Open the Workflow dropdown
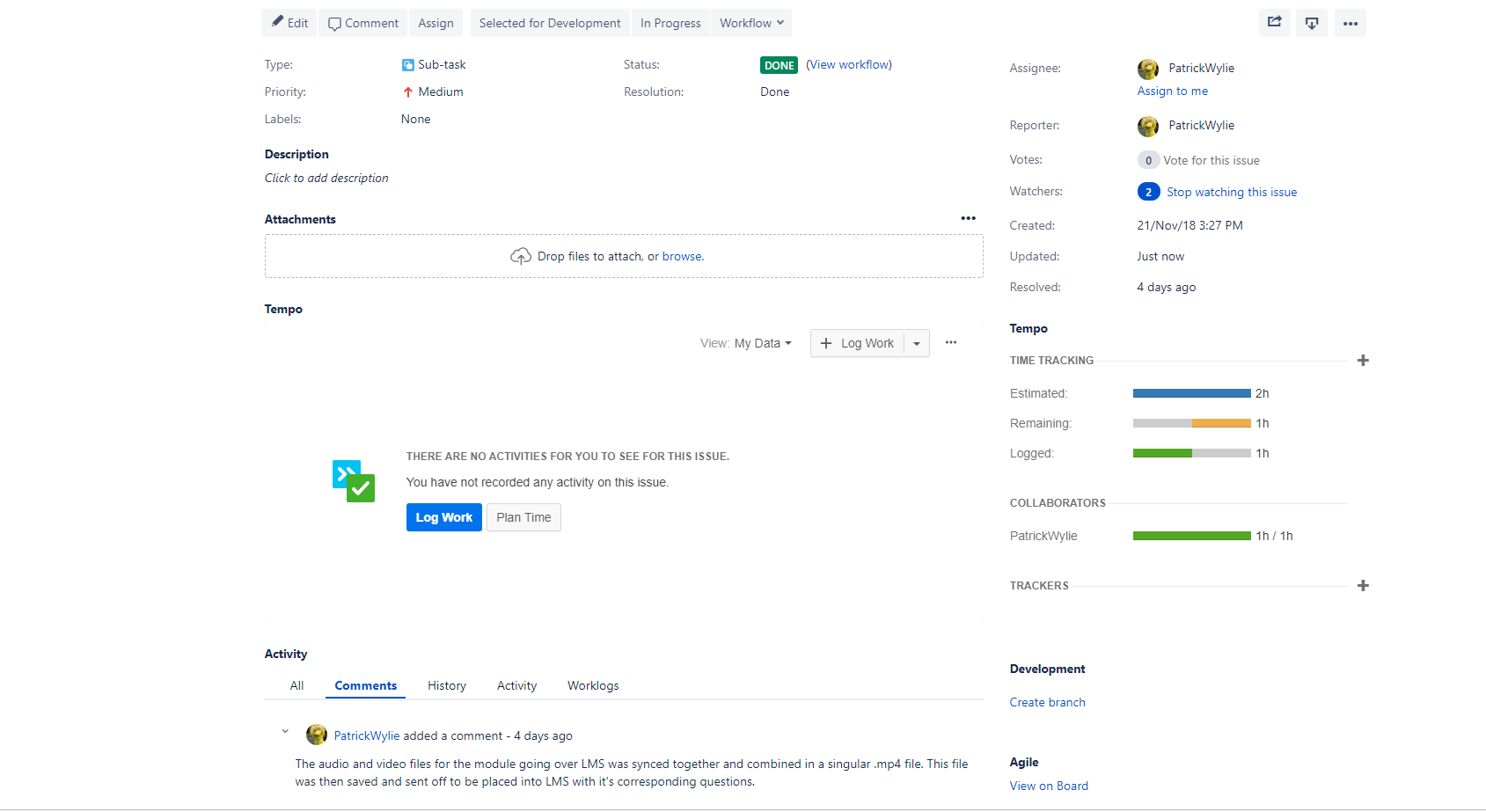The width and height of the screenshot is (1486, 812). click(751, 23)
